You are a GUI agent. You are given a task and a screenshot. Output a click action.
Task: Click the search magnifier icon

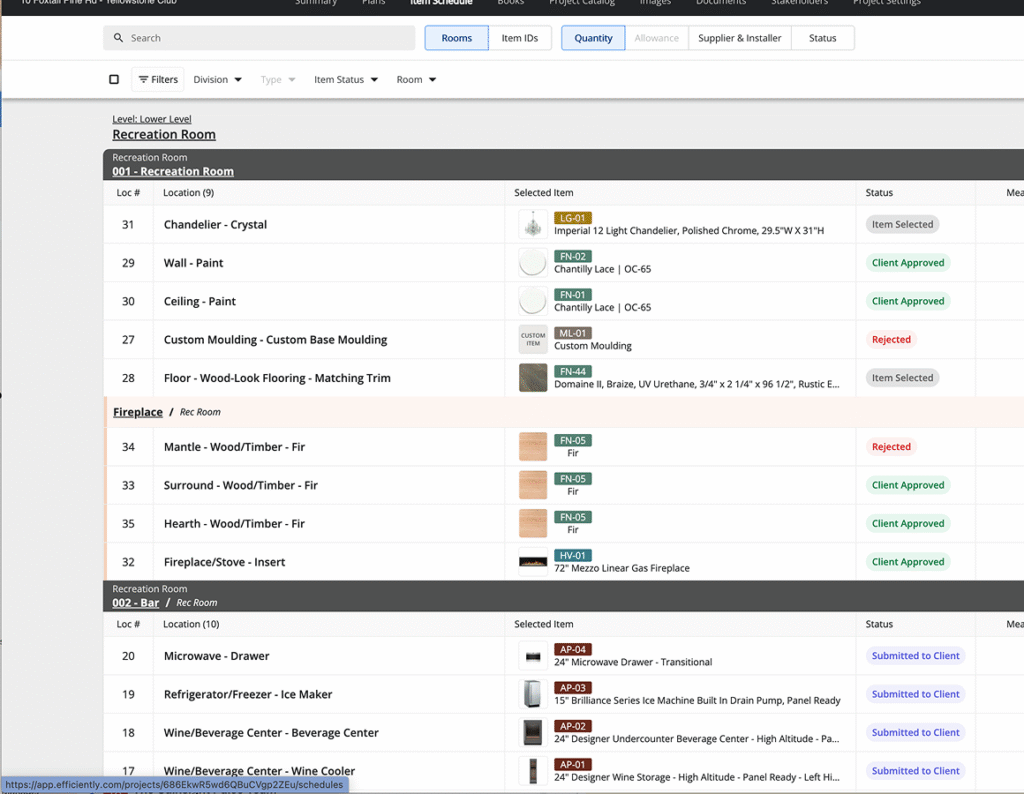(118, 38)
